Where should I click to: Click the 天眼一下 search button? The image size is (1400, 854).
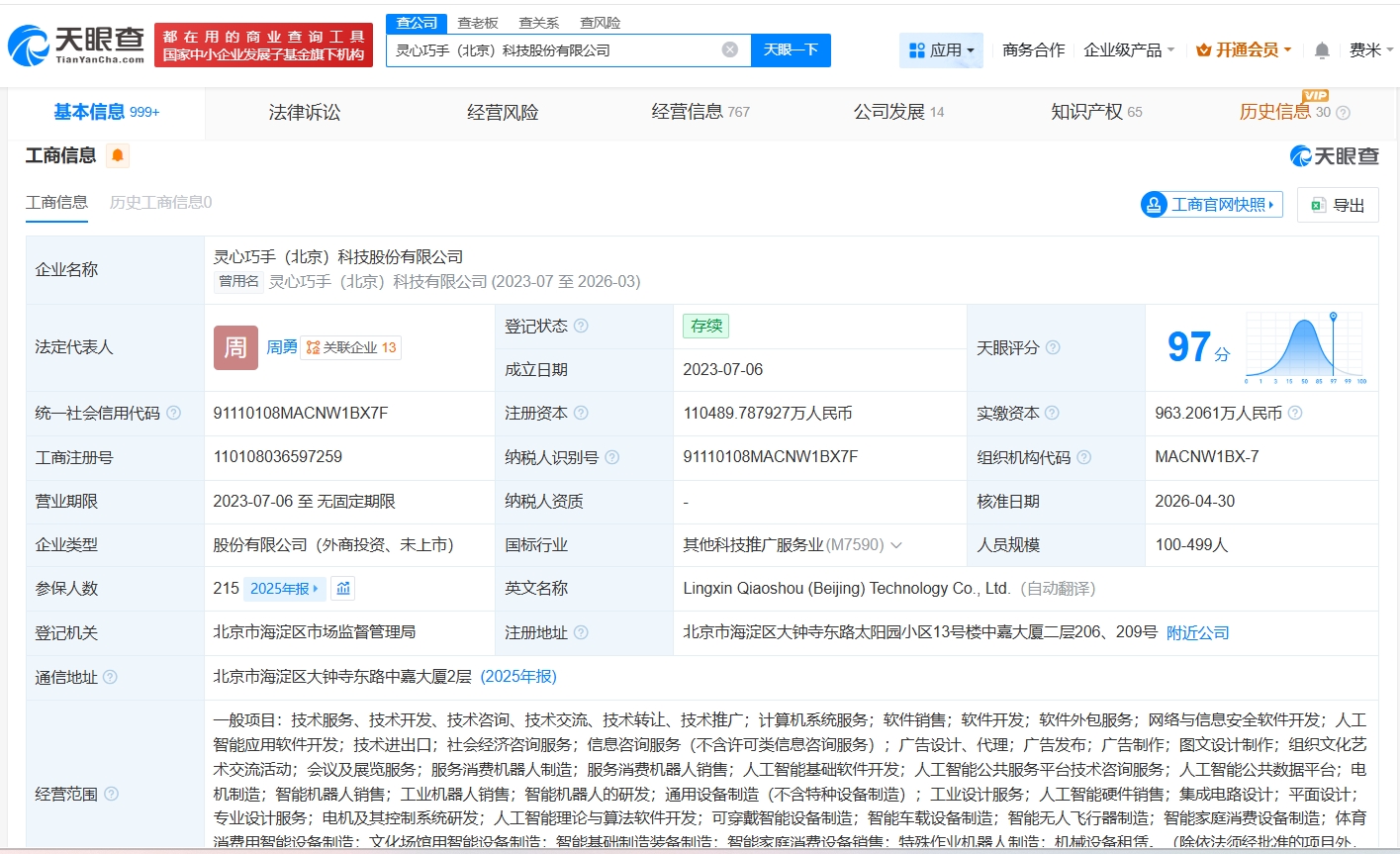[x=791, y=49]
